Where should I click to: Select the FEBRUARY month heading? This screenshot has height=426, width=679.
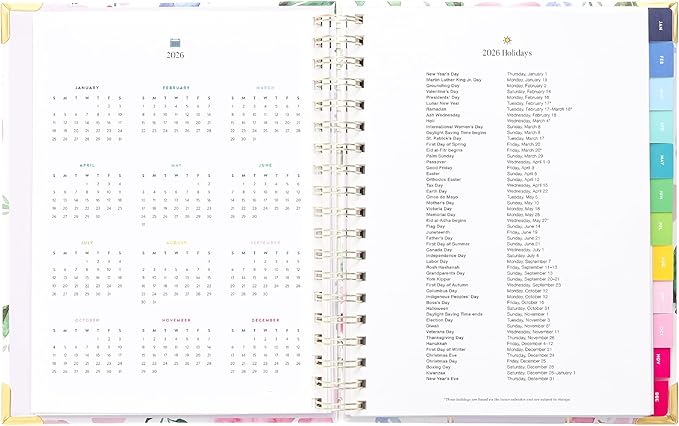176,88
